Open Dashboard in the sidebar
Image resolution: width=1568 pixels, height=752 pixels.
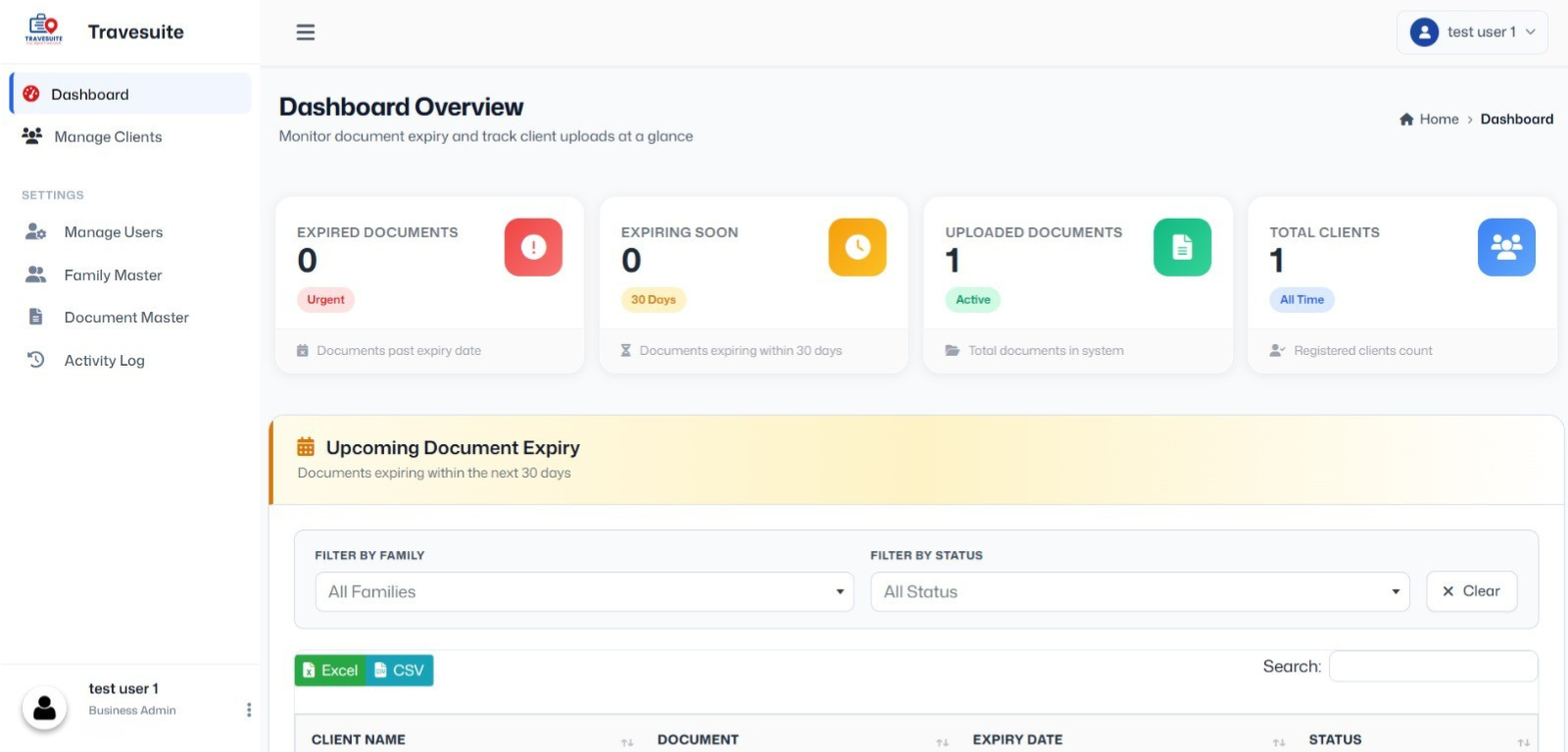click(x=130, y=94)
